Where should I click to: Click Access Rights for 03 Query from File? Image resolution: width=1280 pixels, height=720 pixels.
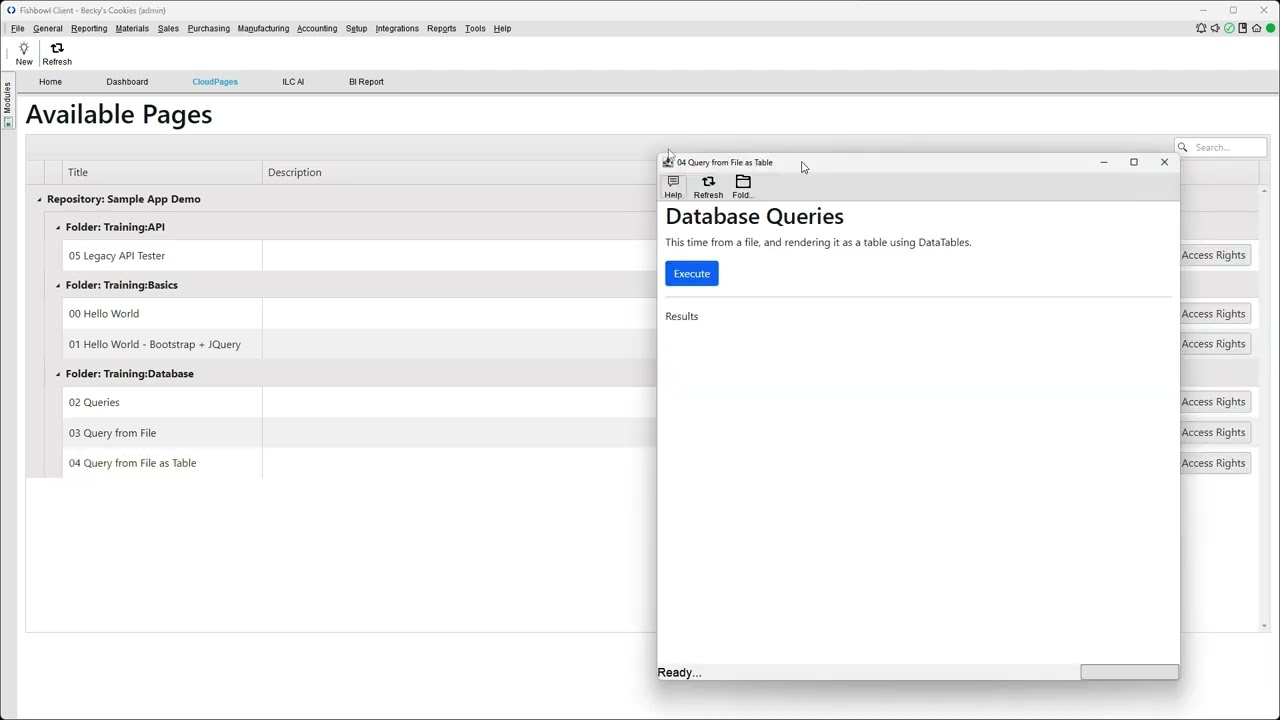coord(1213,433)
